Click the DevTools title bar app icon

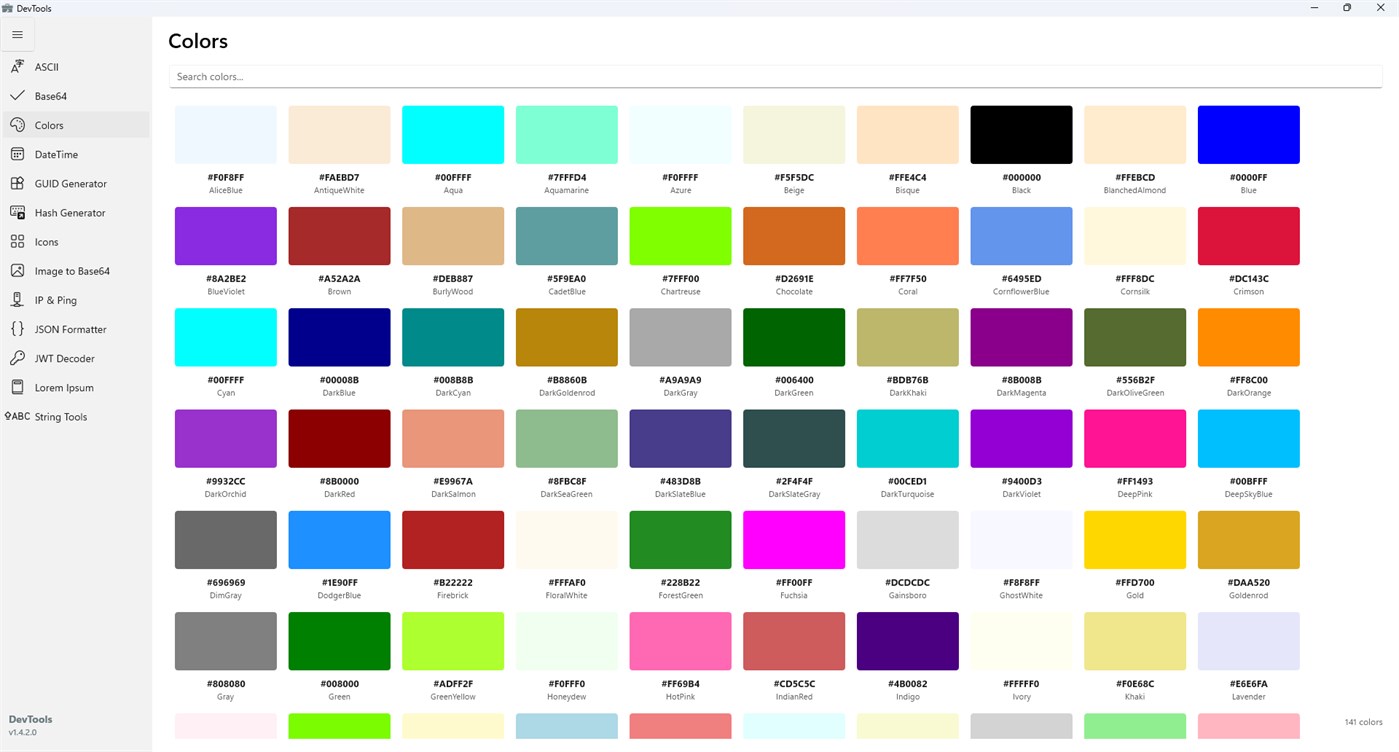[7, 8]
